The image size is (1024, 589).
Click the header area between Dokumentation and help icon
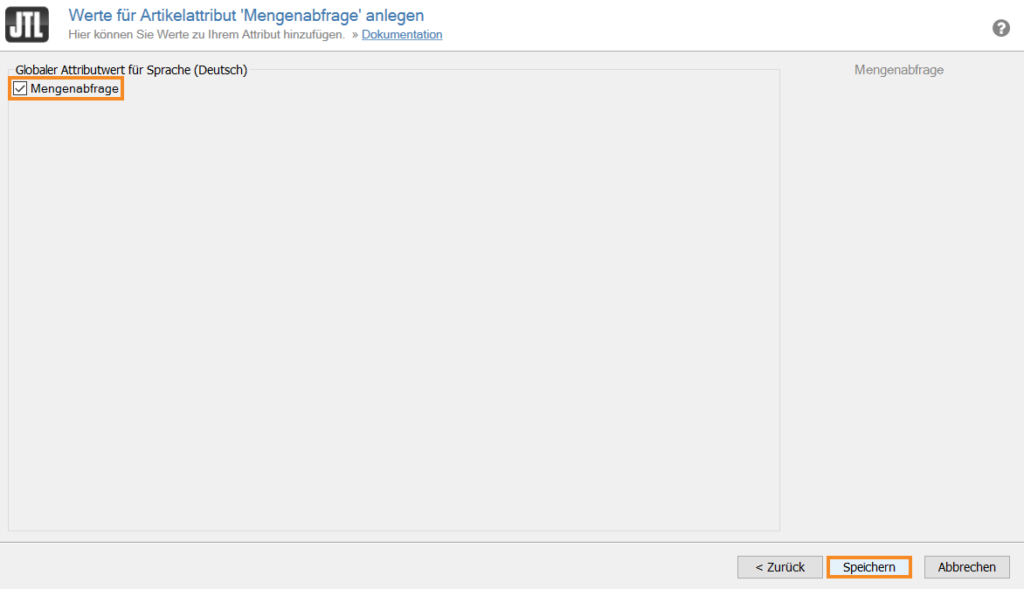pyautogui.click(x=700, y=28)
